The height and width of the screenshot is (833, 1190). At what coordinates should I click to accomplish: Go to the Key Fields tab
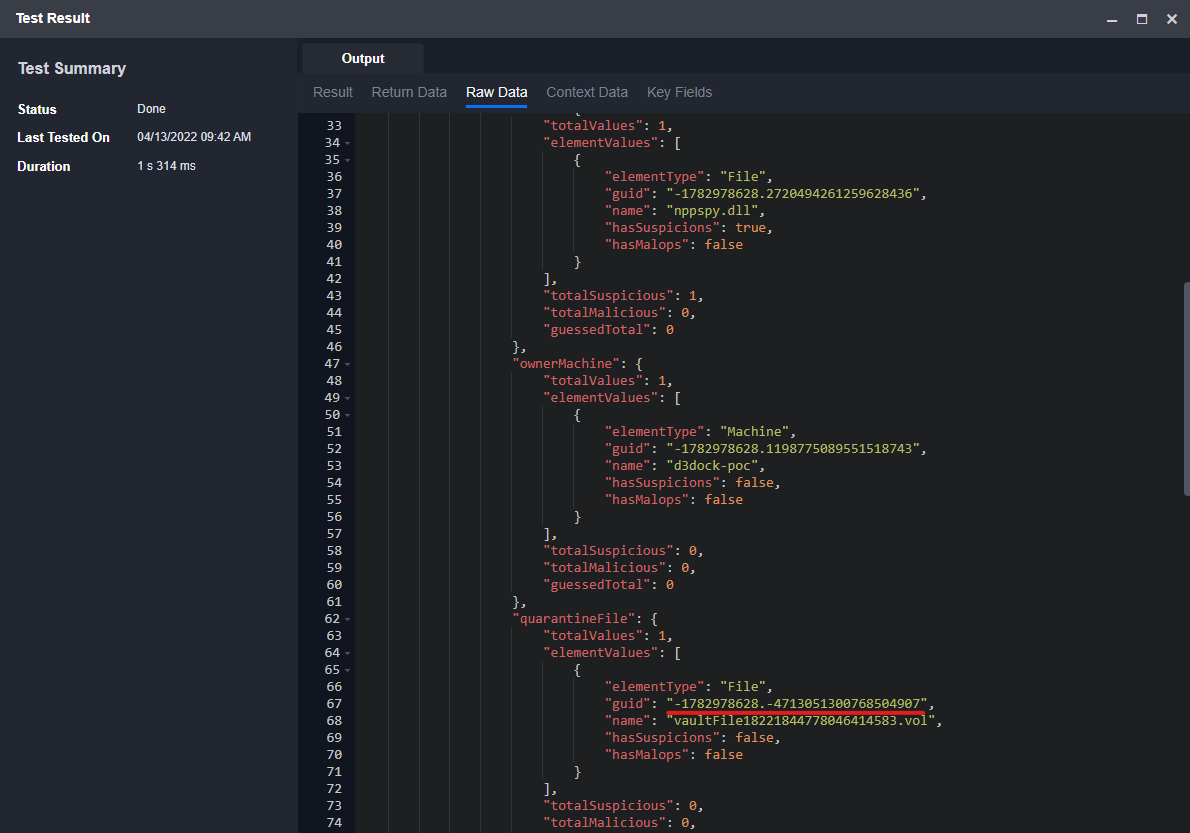pos(679,92)
